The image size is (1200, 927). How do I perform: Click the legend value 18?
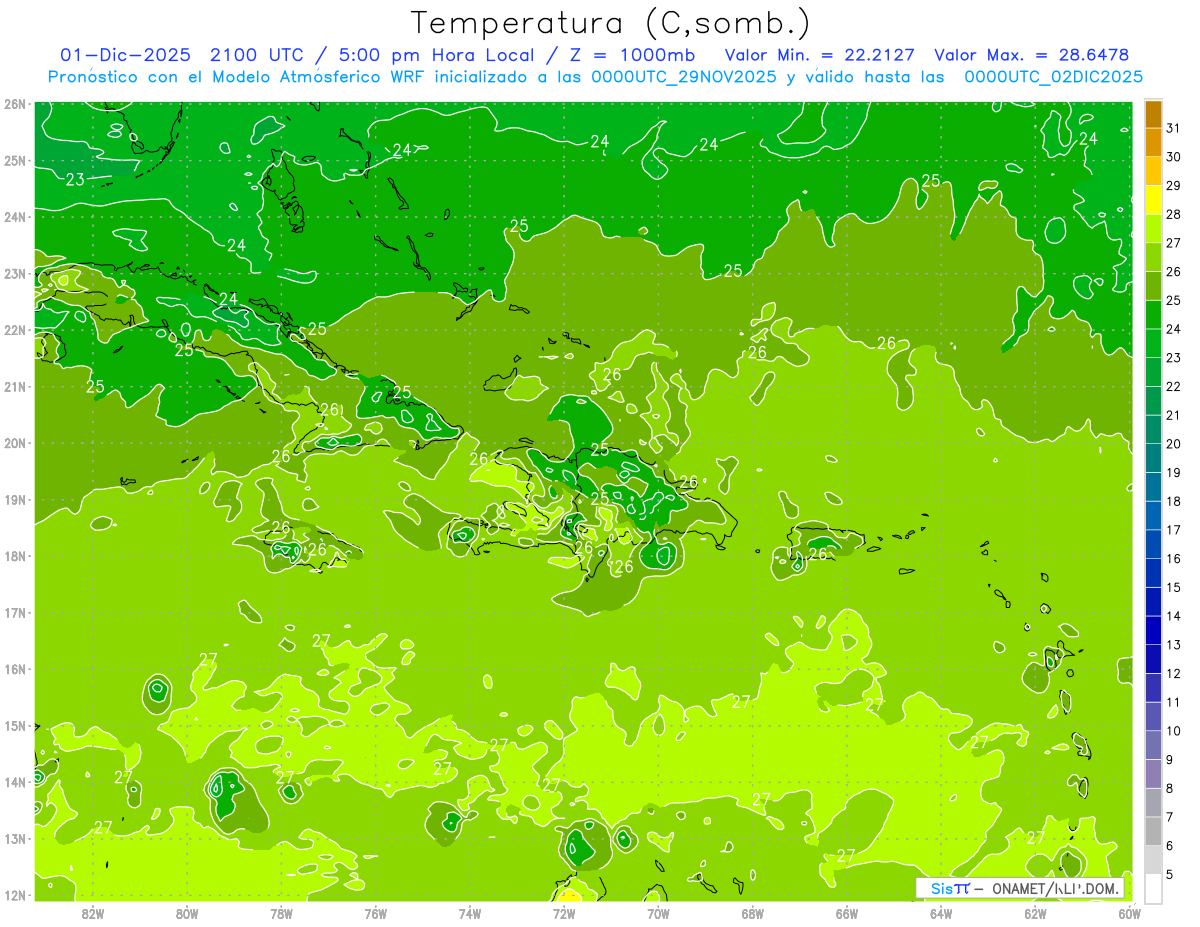pyautogui.click(x=1174, y=501)
